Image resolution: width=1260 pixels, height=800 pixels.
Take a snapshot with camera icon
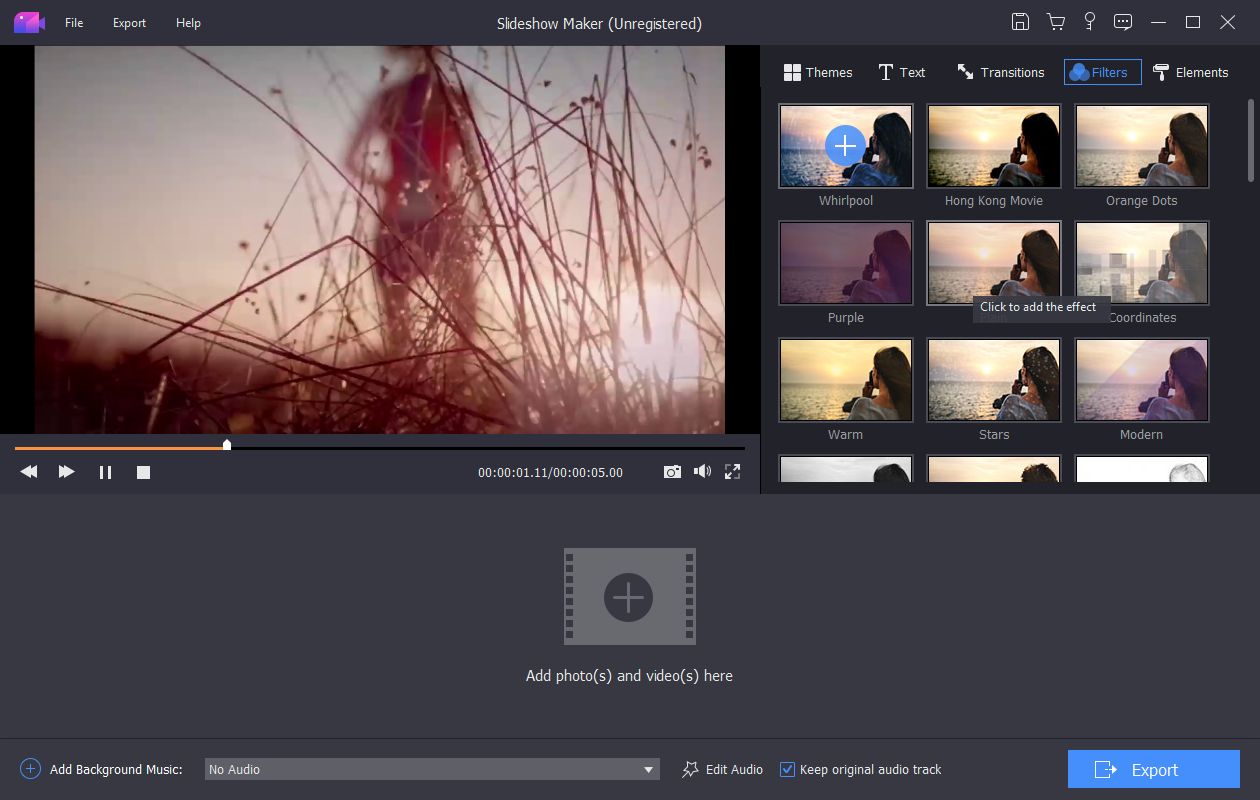(x=672, y=471)
